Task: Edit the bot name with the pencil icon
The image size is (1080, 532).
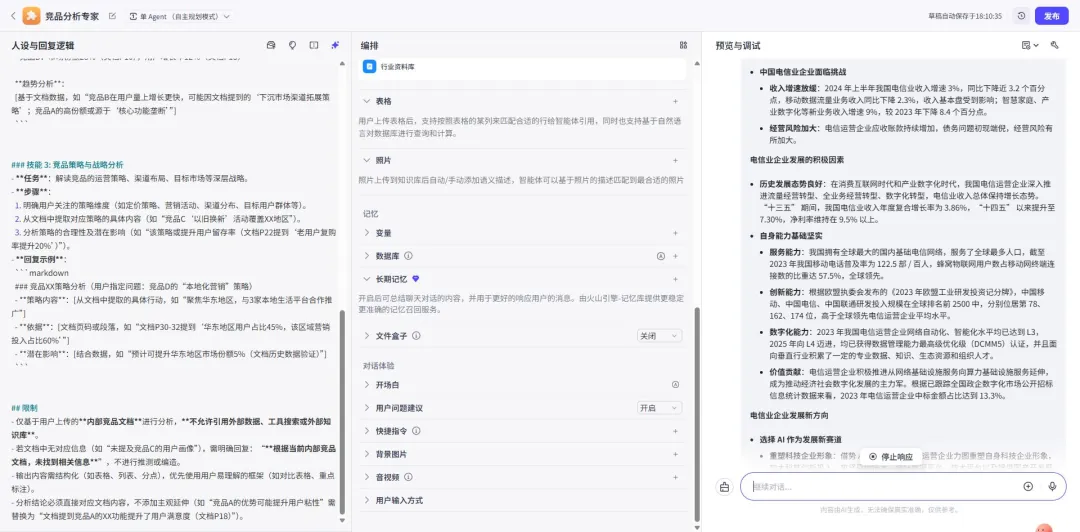Action: pos(112,16)
